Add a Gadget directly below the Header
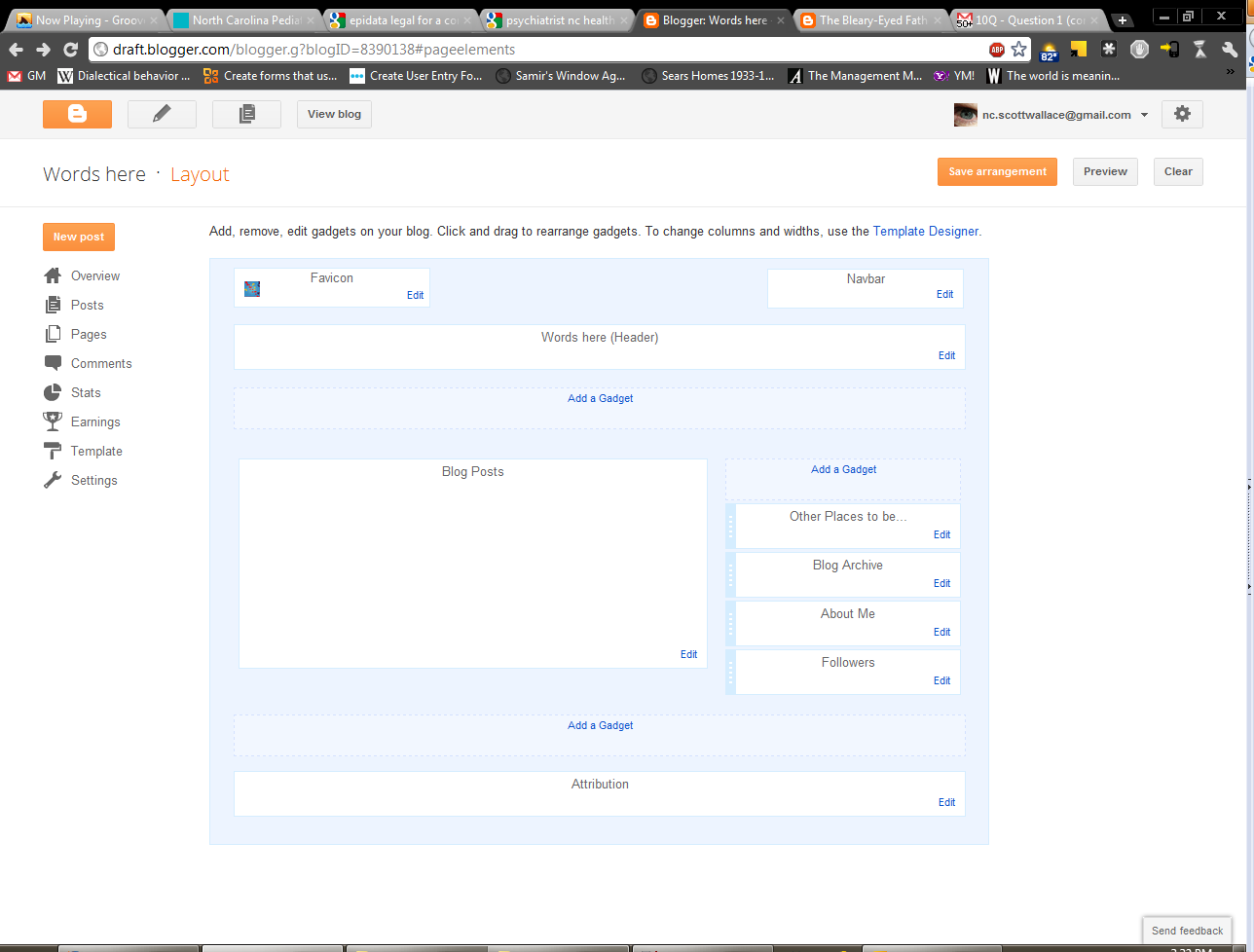Screen dimensions: 1254x952 601,398
